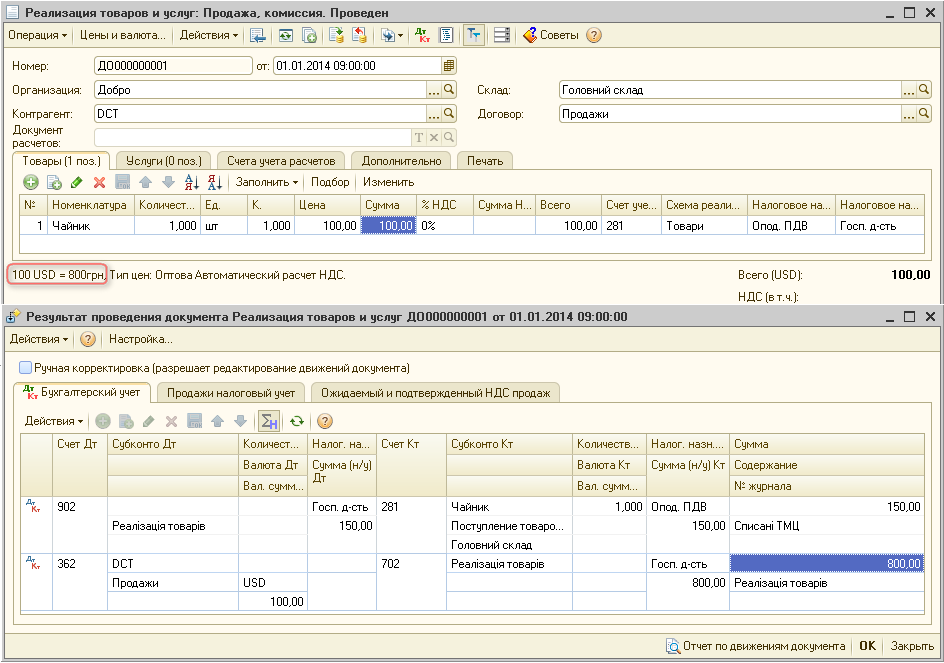Viewport: 944px width, 663px height.
Task: Open the Счета учета расчетов tab
Action: [x=281, y=161]
